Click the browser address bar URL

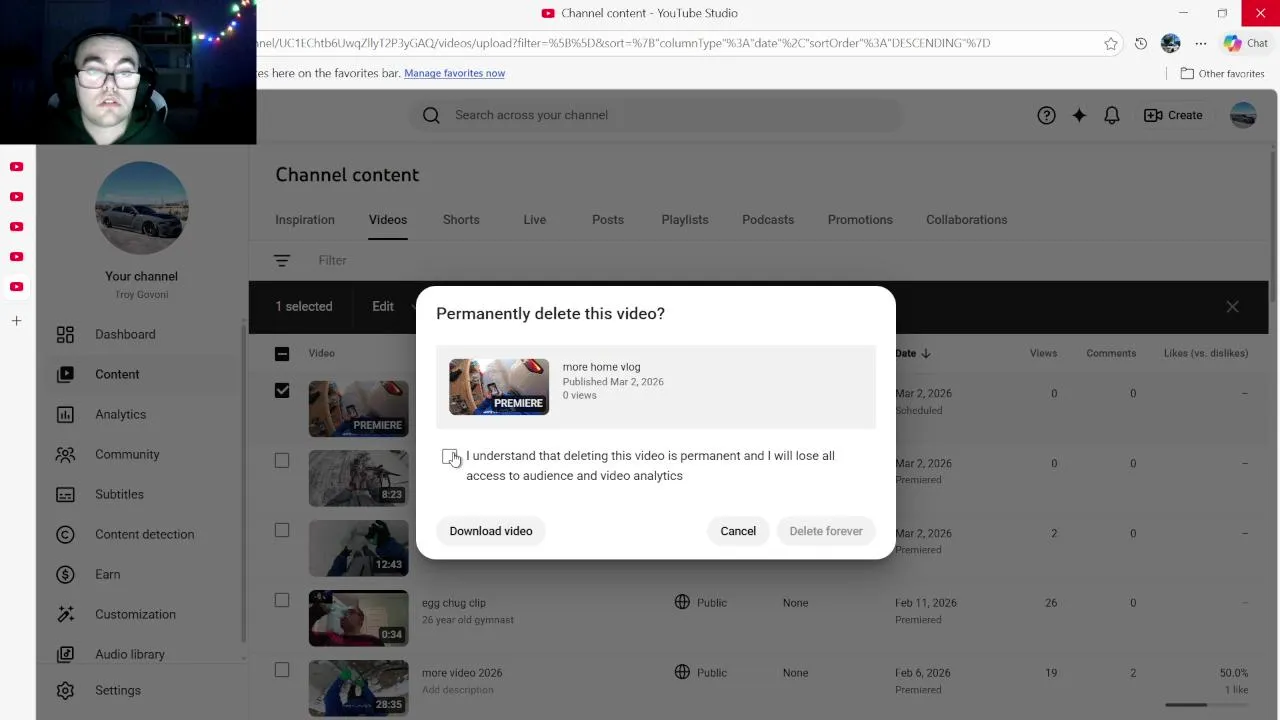(623, 43)
